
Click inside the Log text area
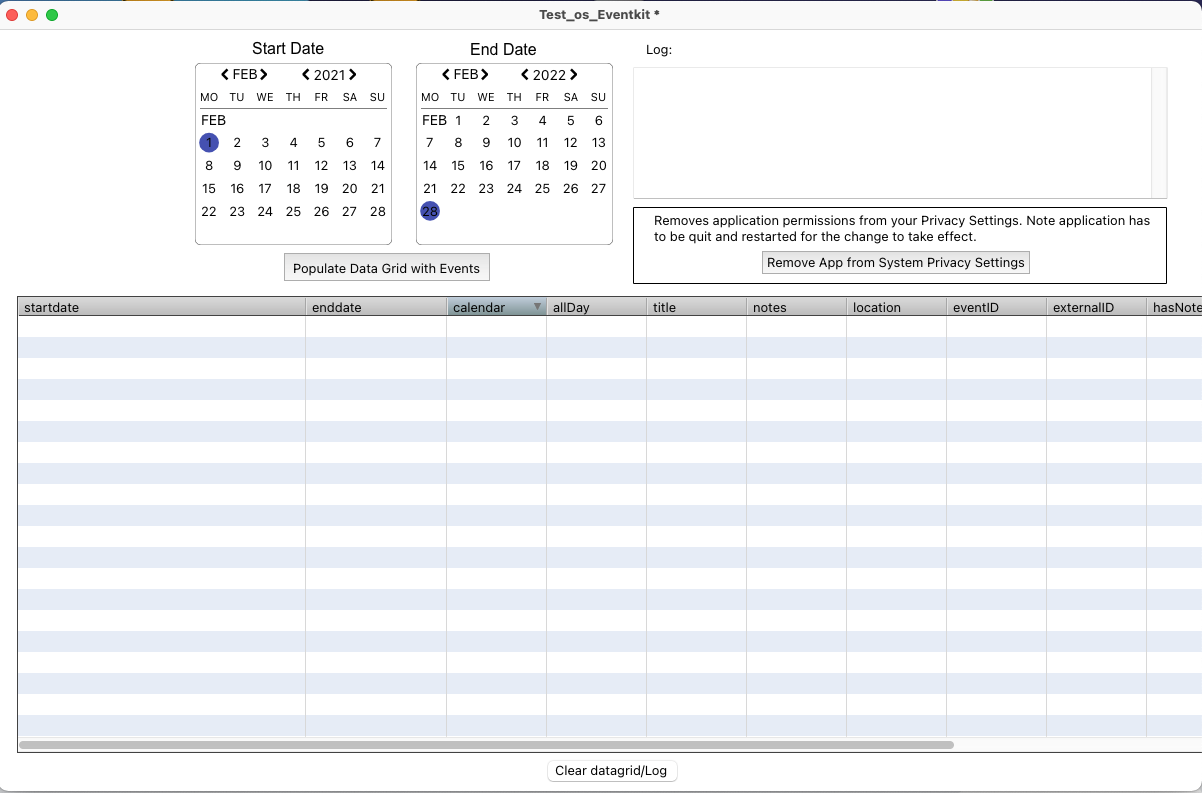coord(892,132)
